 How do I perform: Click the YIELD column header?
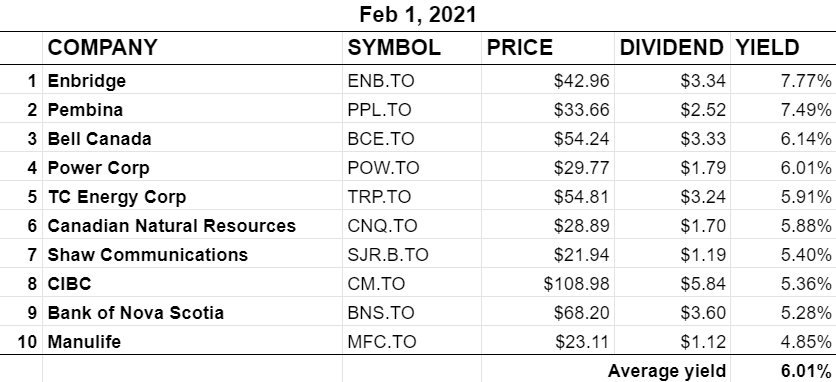[x=783, y=48]
